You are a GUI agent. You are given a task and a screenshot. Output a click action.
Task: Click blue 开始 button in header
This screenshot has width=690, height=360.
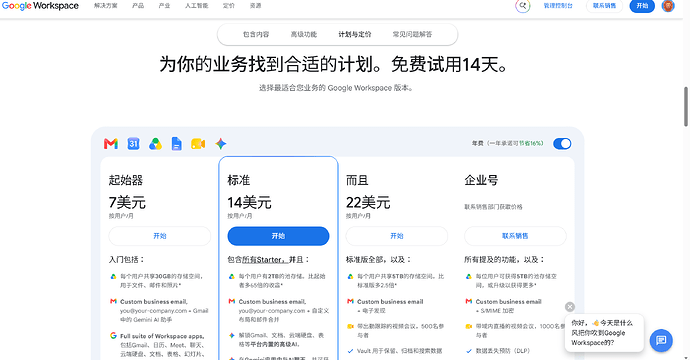(642, 6)
